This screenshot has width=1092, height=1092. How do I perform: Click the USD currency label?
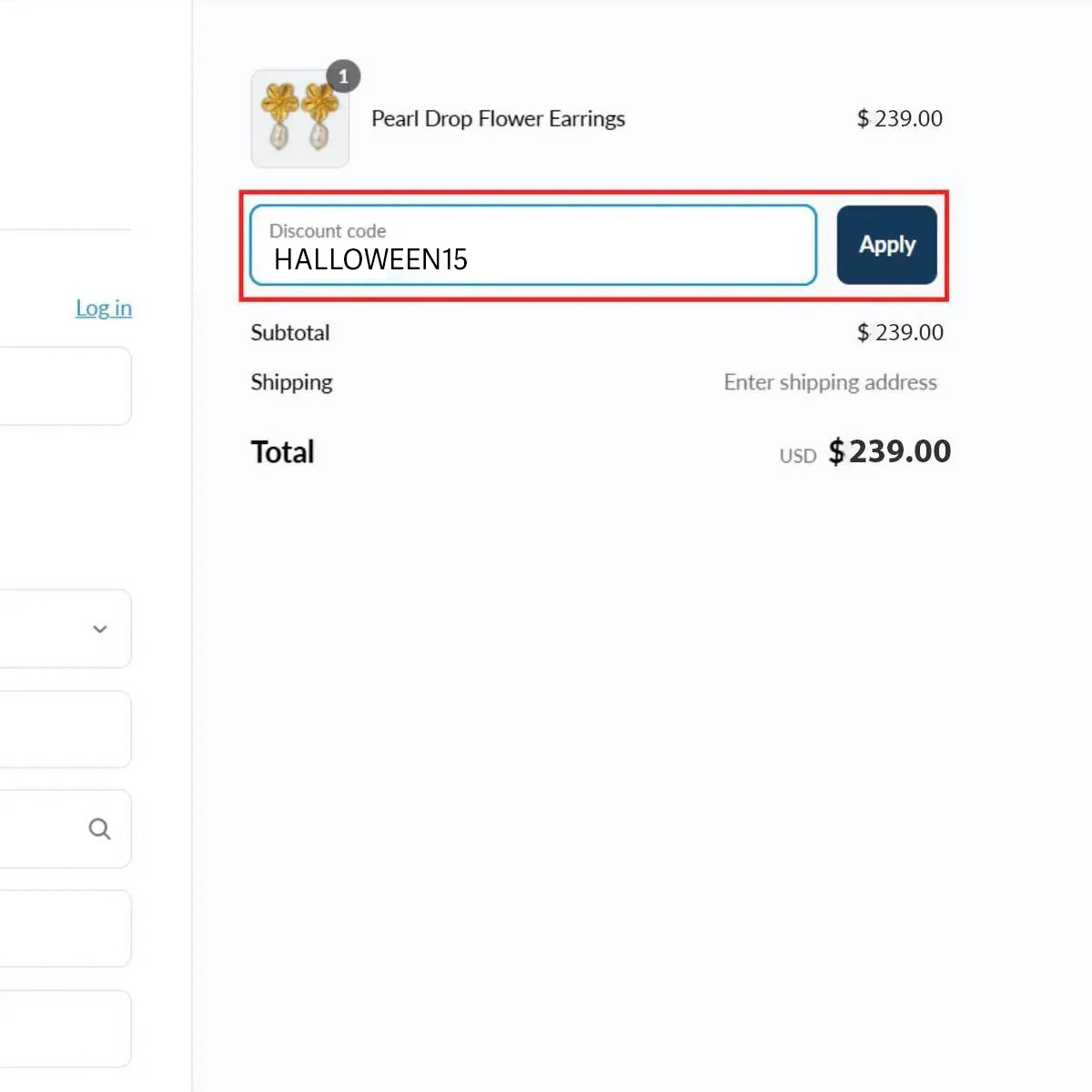click(797, 456)
